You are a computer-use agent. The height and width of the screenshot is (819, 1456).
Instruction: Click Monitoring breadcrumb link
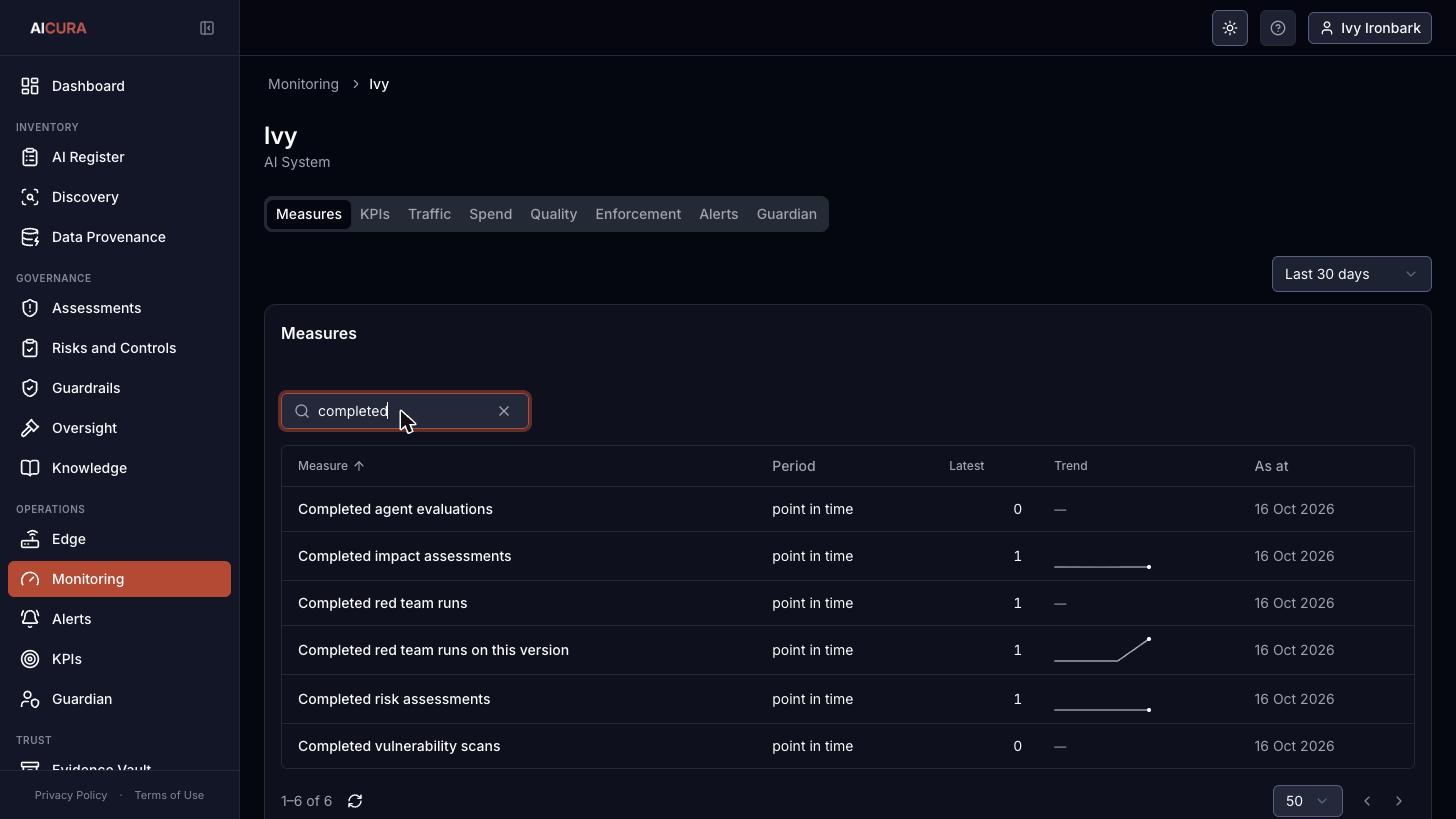(303, 84)
